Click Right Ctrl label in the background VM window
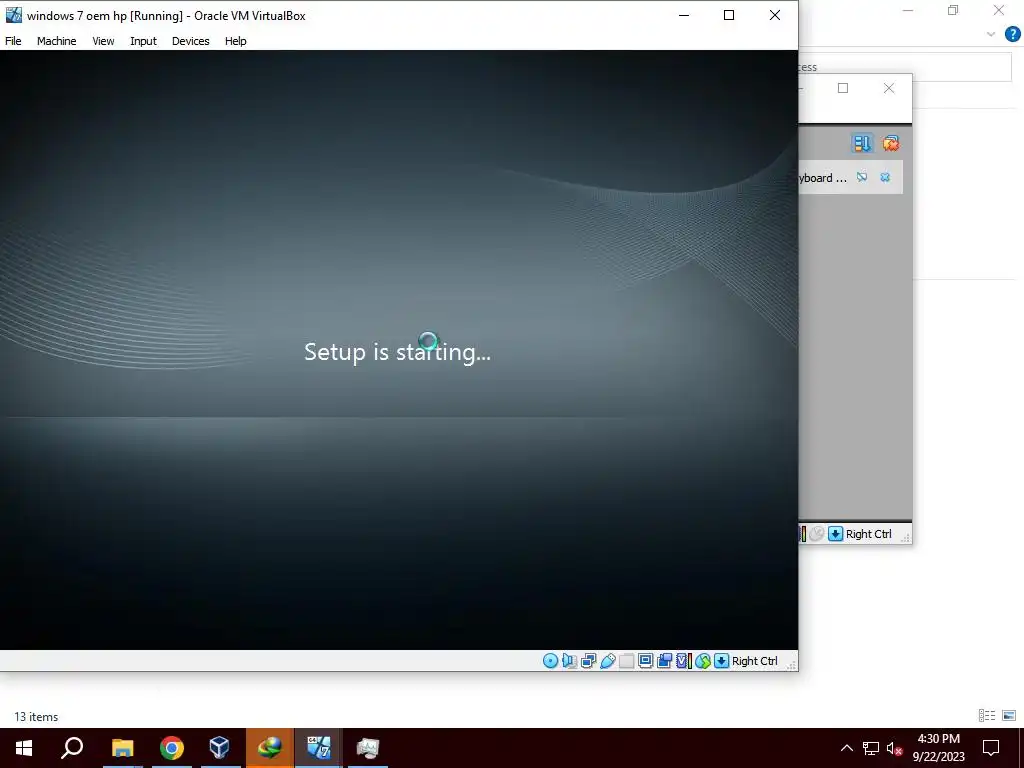 pos(869,534)
